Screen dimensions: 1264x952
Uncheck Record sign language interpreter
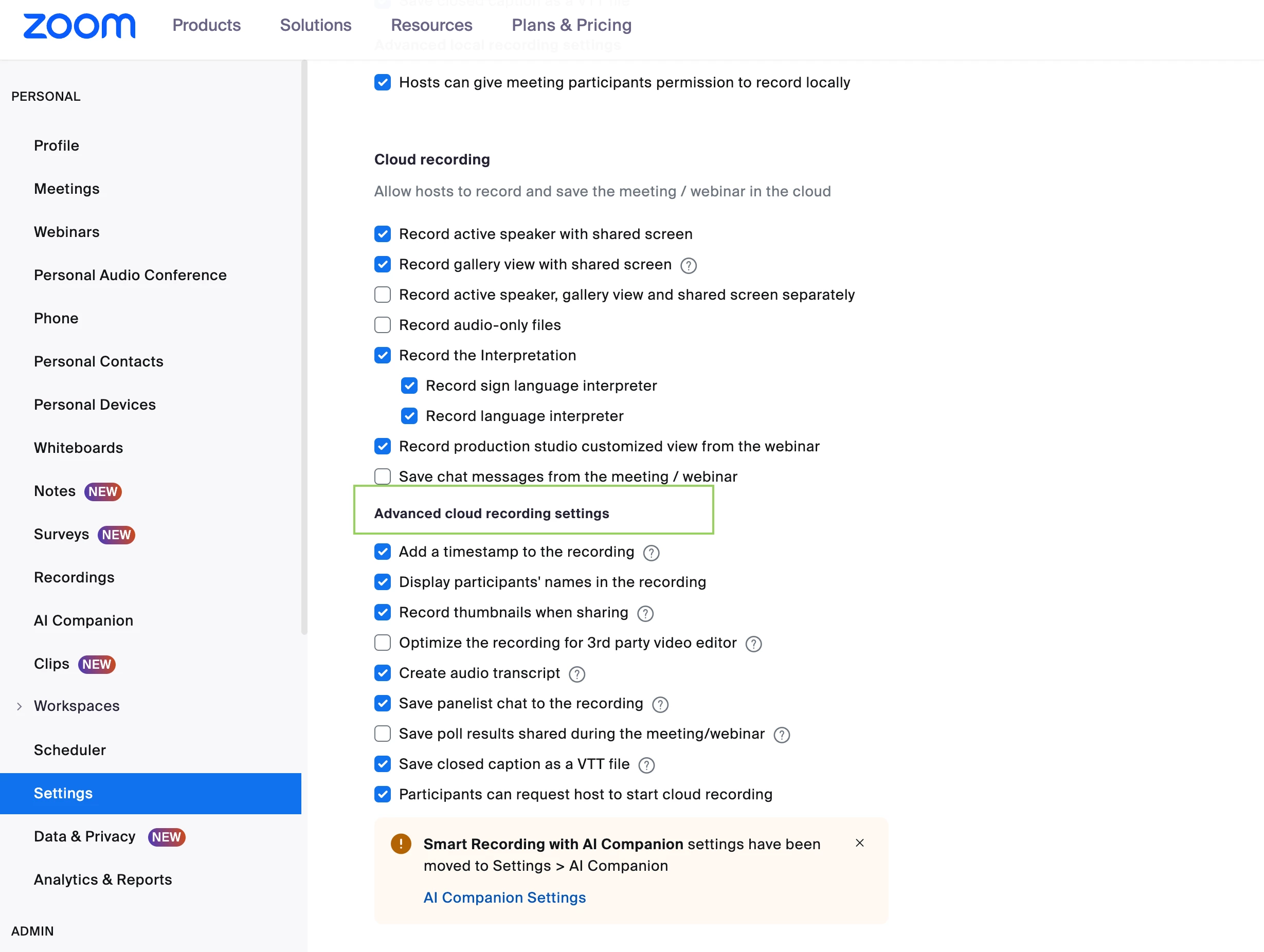(x=409, y=386)
